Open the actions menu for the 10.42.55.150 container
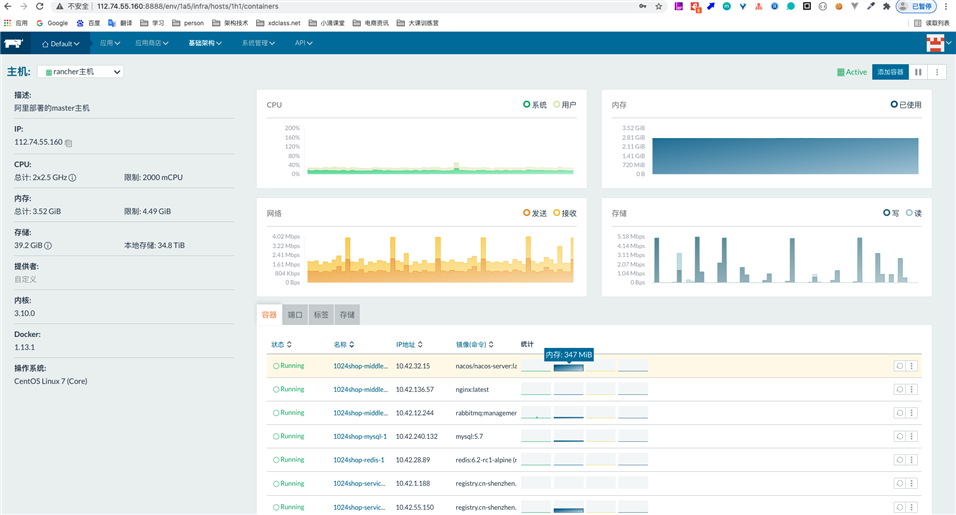This screenshot has width=956, height=515. coord(912,507)
